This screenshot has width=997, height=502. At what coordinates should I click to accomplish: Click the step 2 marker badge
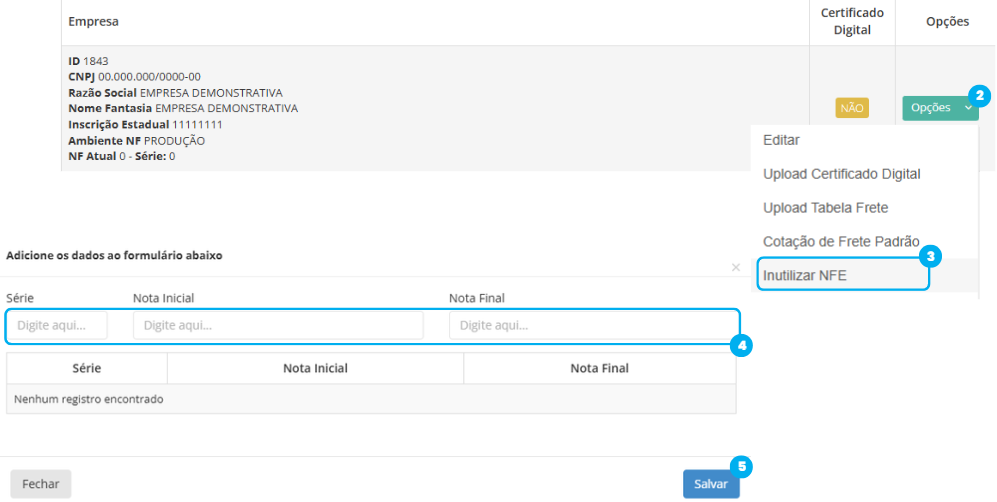(980, 96)
